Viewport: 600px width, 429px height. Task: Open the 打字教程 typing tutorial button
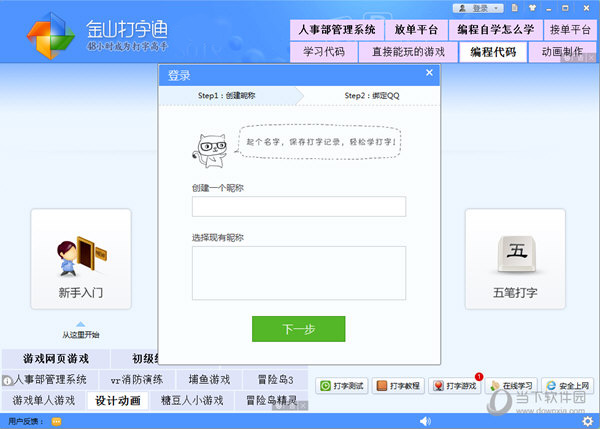pyautogui.click(x=398, y=386)
